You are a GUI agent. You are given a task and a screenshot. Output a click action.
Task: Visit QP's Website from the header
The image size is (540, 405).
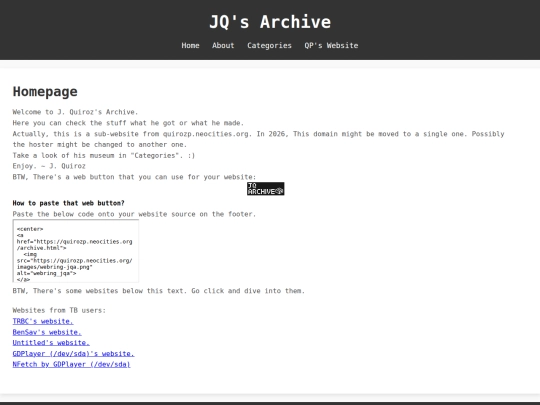tap(331, 45)
